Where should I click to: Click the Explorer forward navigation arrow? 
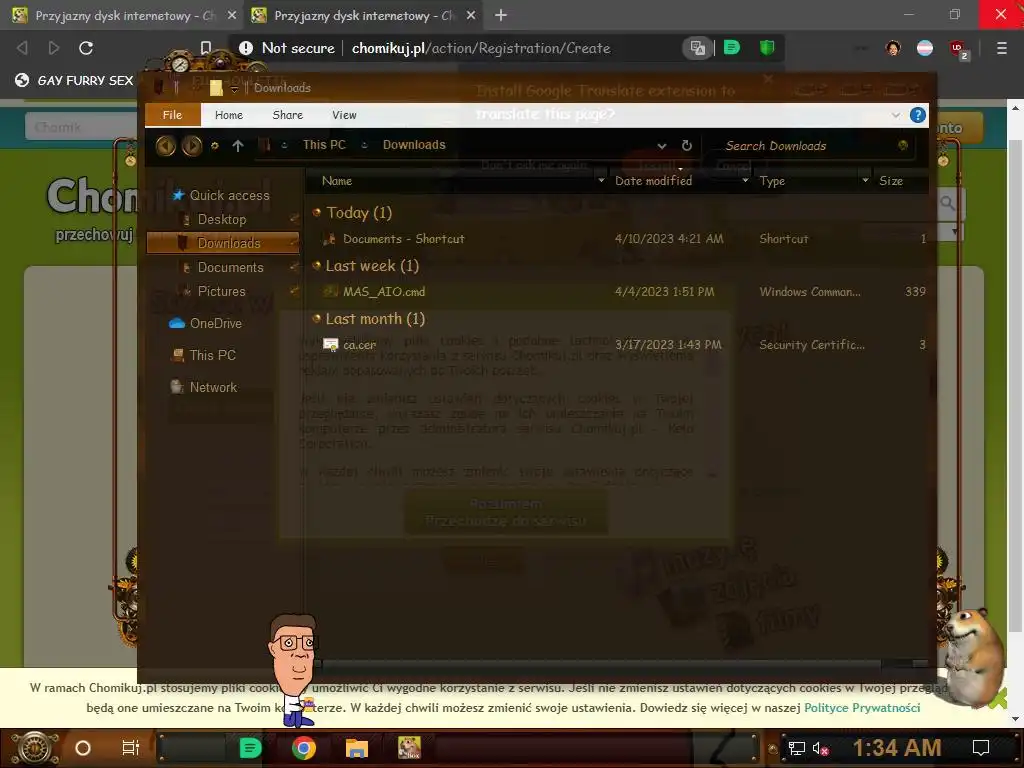191,146
